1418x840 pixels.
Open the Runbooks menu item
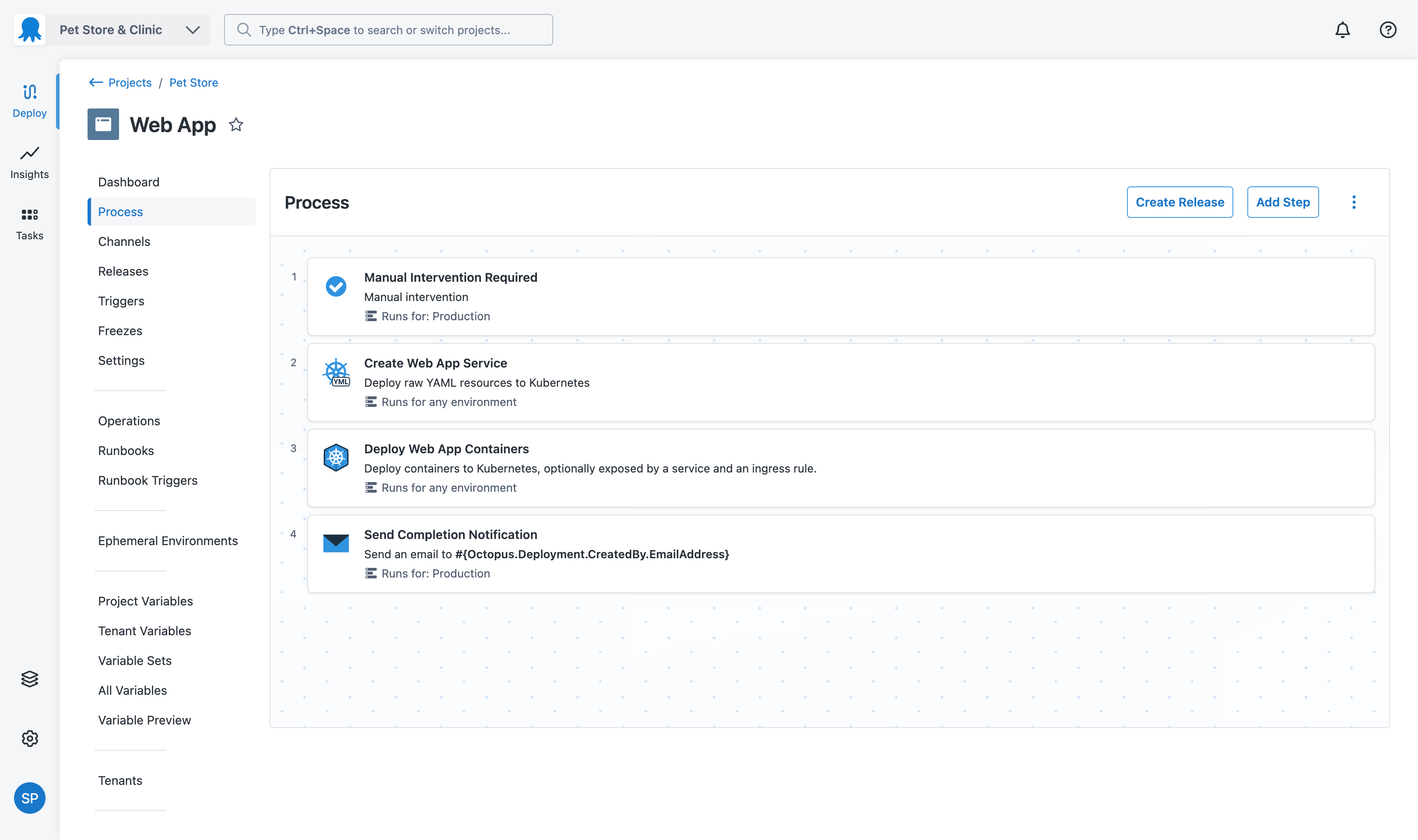(x=126, y=451)
